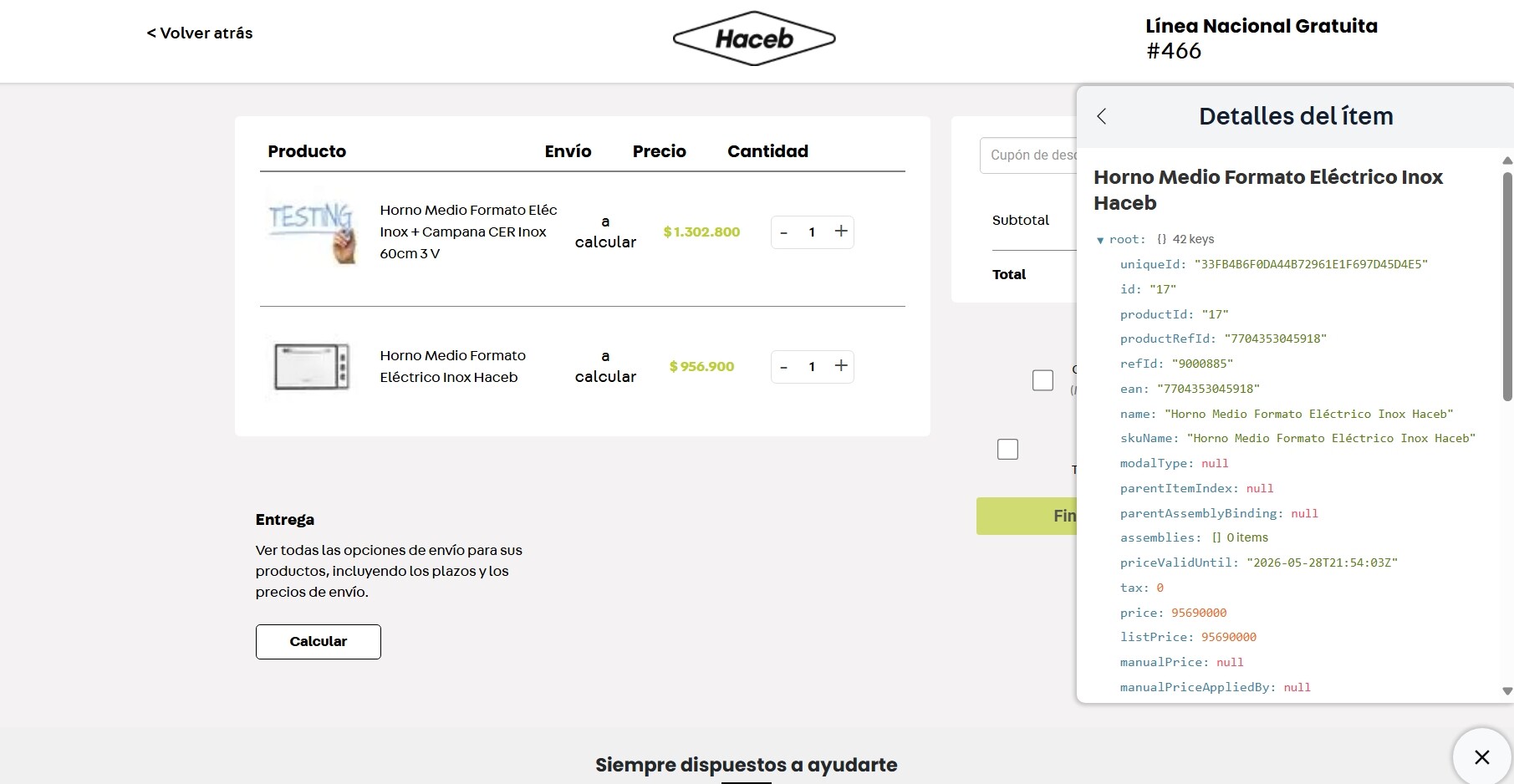Toggle the upper checkbox near Total section
This screenshot has width=1514, height=784.
coord(1042,380)
